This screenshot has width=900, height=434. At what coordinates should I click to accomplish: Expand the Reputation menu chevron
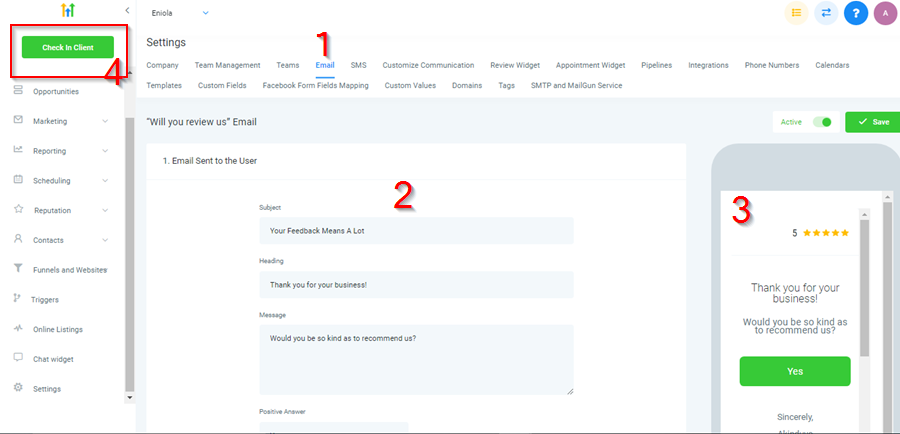[x=105, y=210]
